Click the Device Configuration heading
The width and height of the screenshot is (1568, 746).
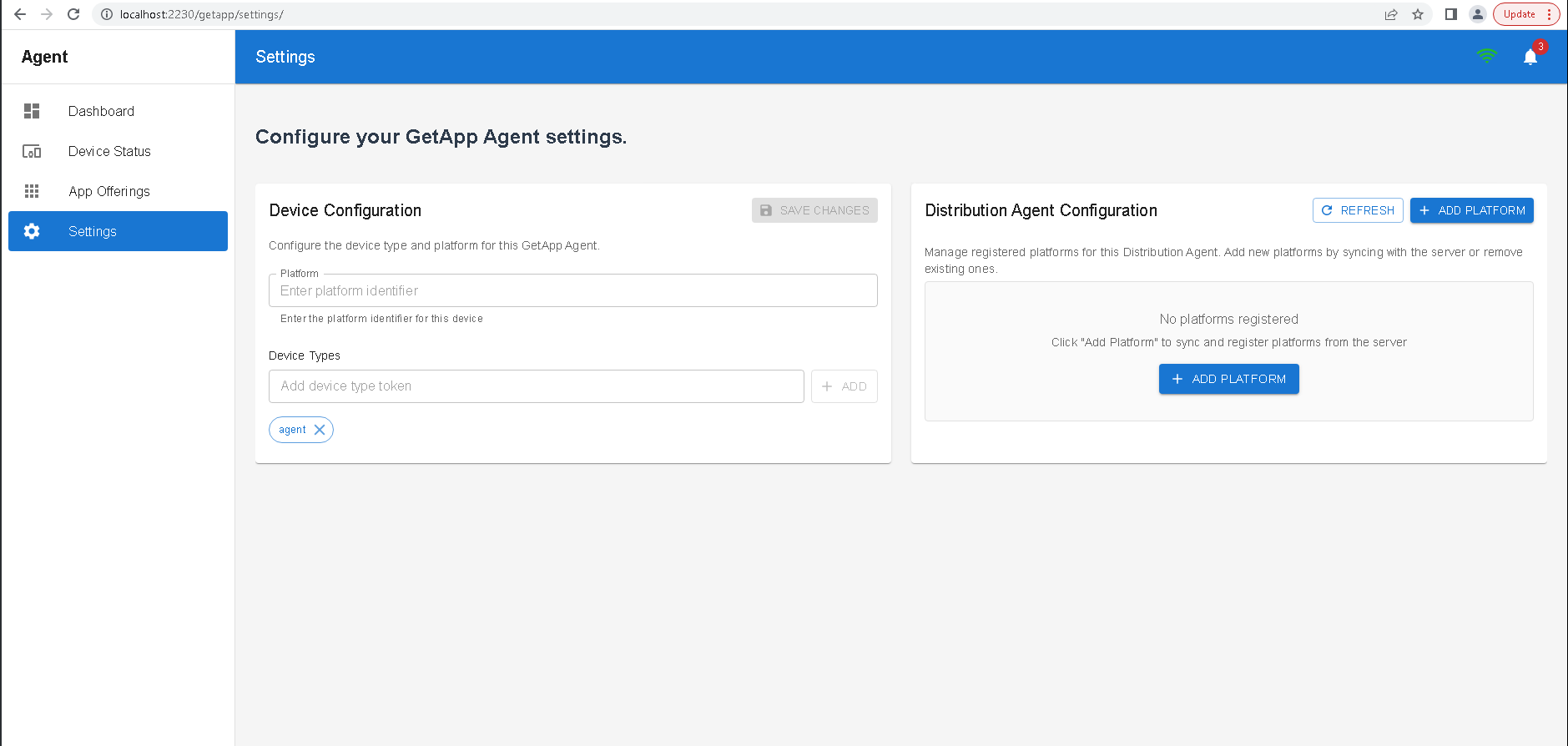point(345,210)
